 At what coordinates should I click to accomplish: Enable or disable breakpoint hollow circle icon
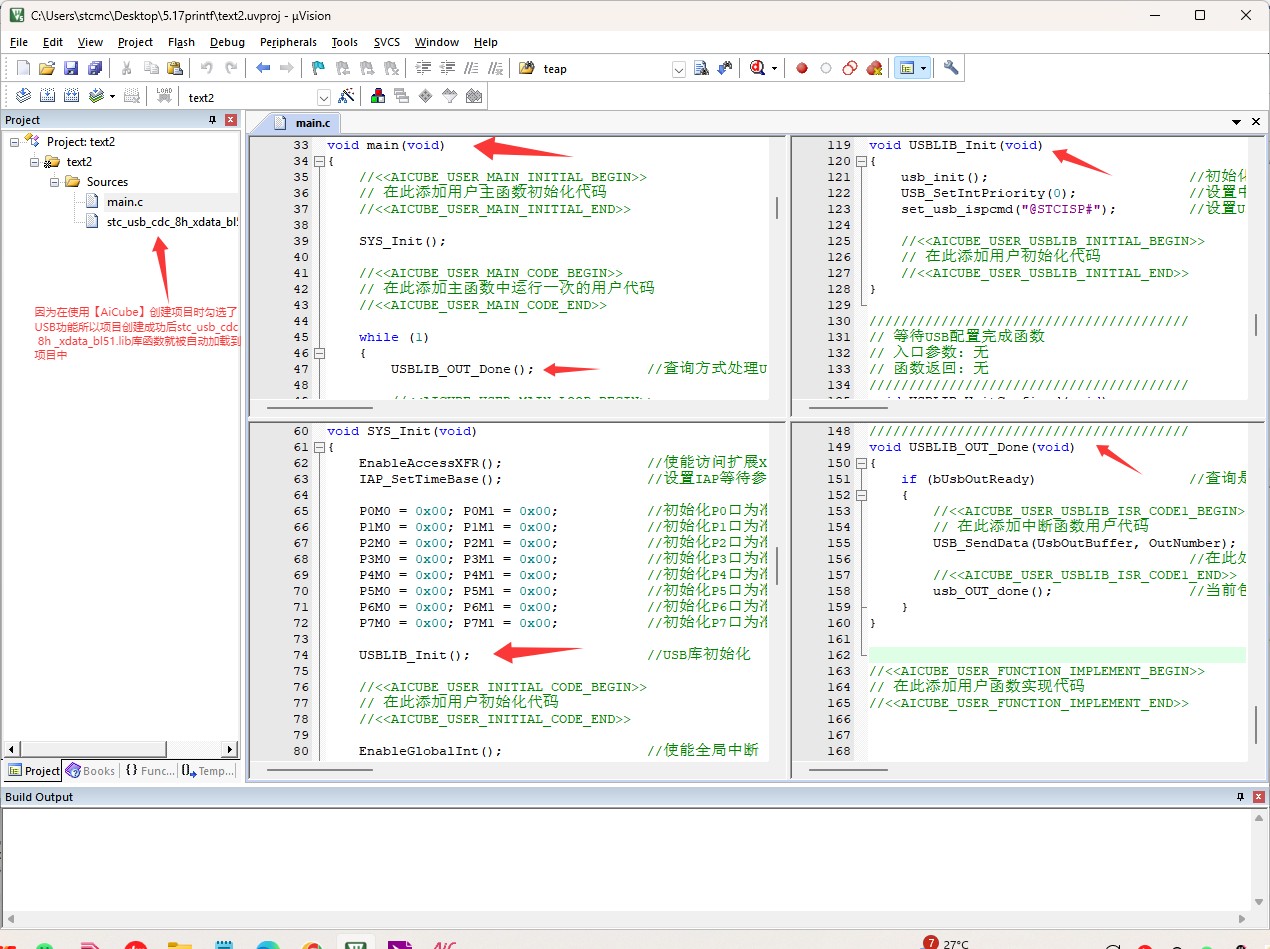pyautogui.click(x=826, y=68)
